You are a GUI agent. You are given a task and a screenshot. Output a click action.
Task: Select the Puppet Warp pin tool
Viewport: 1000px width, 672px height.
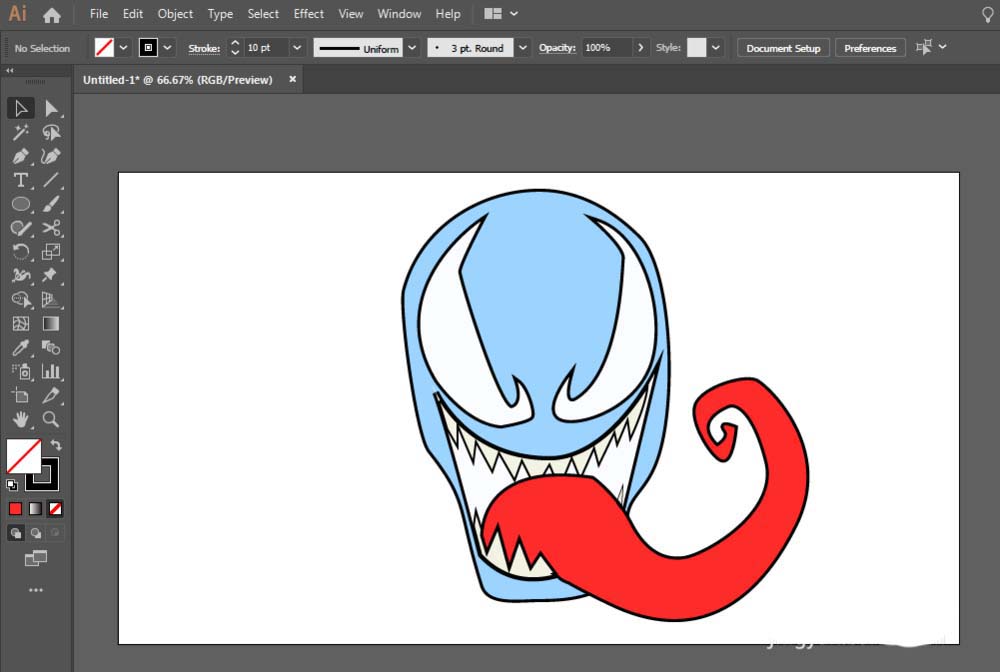pos(51,276)
